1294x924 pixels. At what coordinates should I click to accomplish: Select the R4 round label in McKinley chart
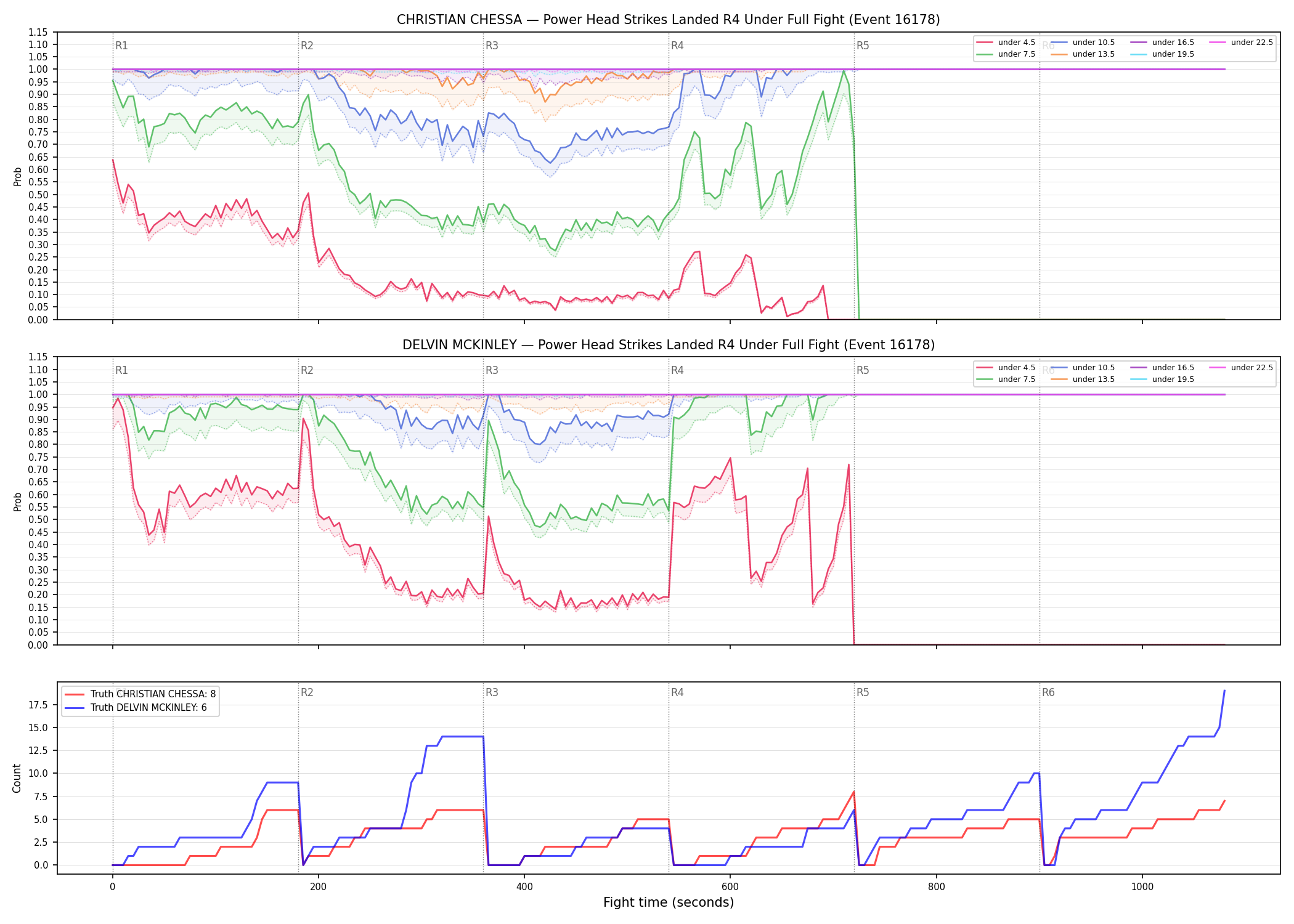[x=677, y=370]
